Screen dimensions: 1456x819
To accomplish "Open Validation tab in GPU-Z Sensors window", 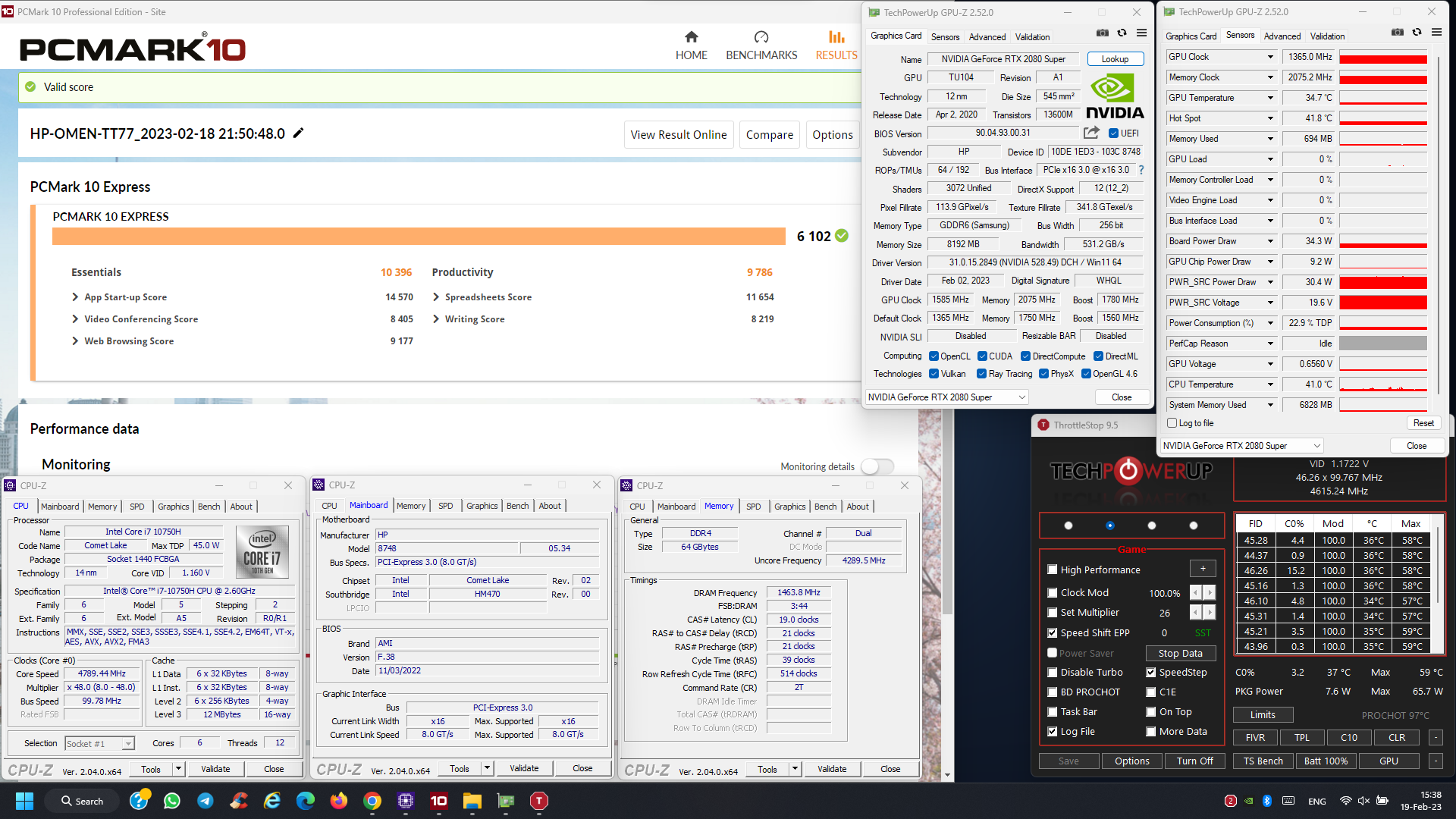I will point(1327,36).
